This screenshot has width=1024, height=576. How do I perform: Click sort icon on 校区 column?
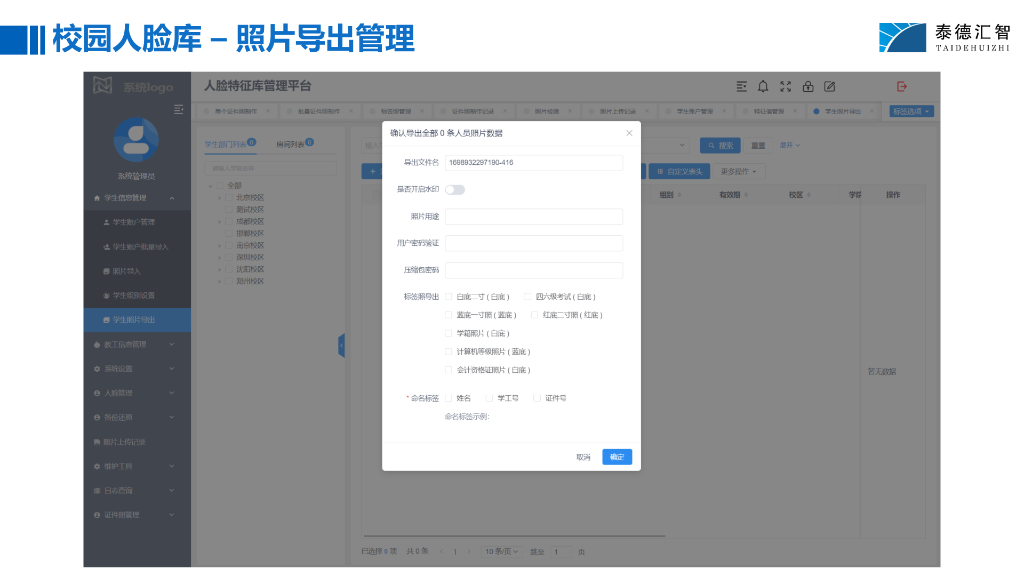click(808, 195)
